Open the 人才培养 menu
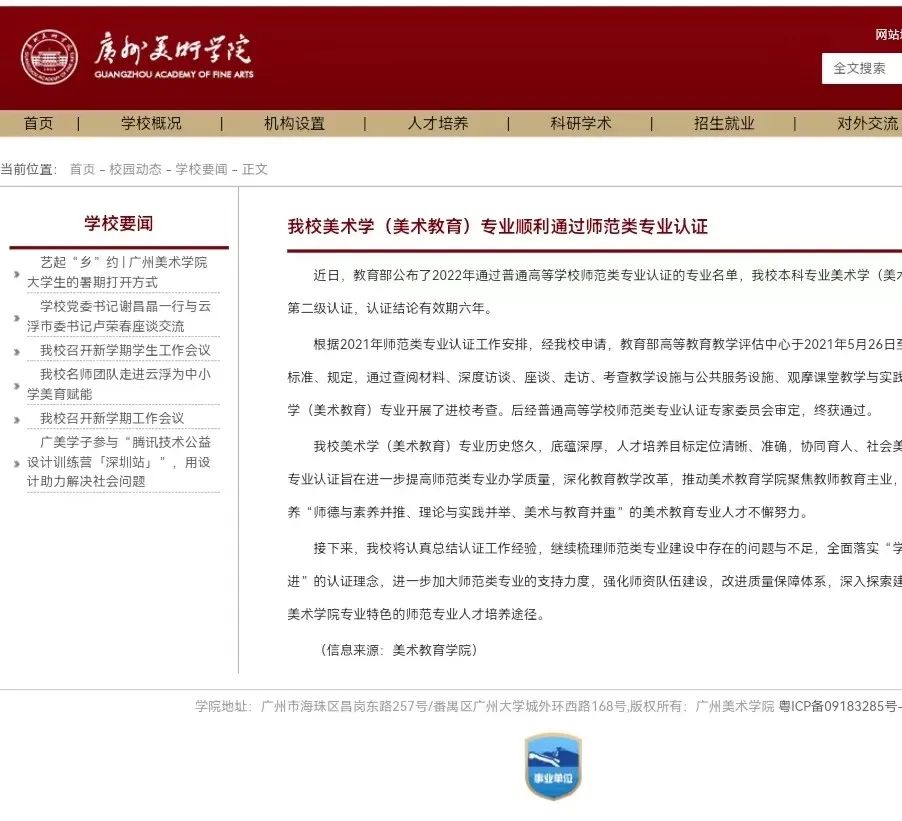Screen dimensions: 902x821 coord(438,123)
